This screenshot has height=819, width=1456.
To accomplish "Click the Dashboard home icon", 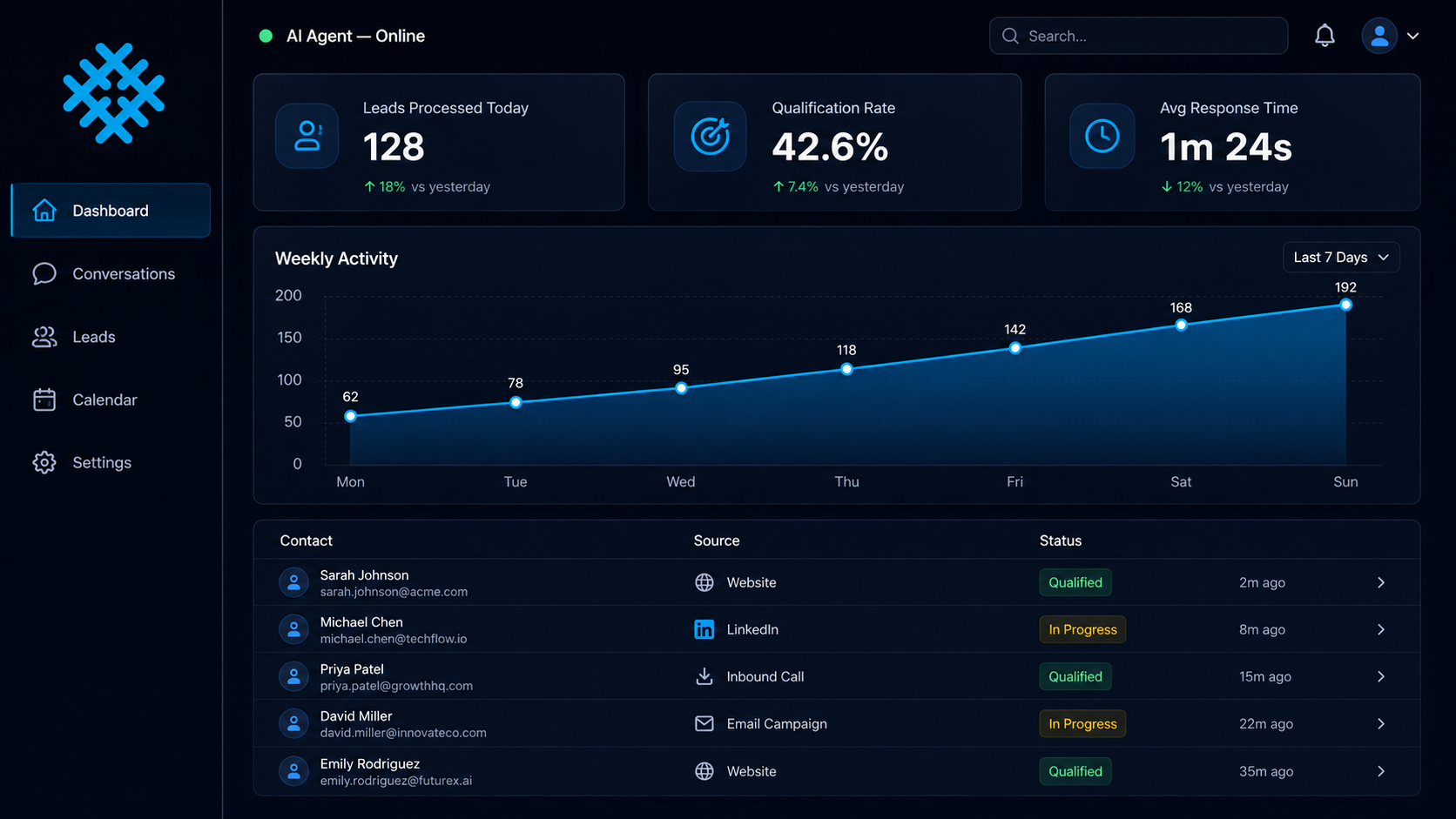I will tap(44, 210).
